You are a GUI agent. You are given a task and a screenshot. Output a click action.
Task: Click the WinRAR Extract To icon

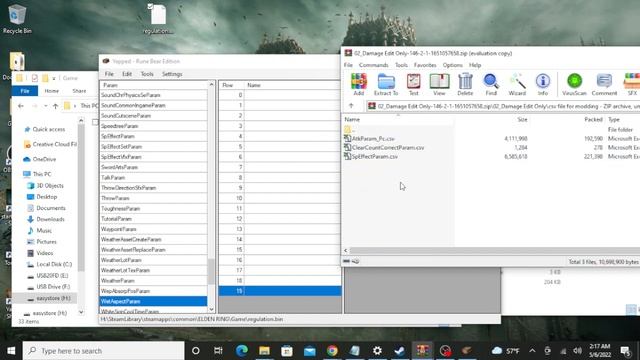pos(386,84)
